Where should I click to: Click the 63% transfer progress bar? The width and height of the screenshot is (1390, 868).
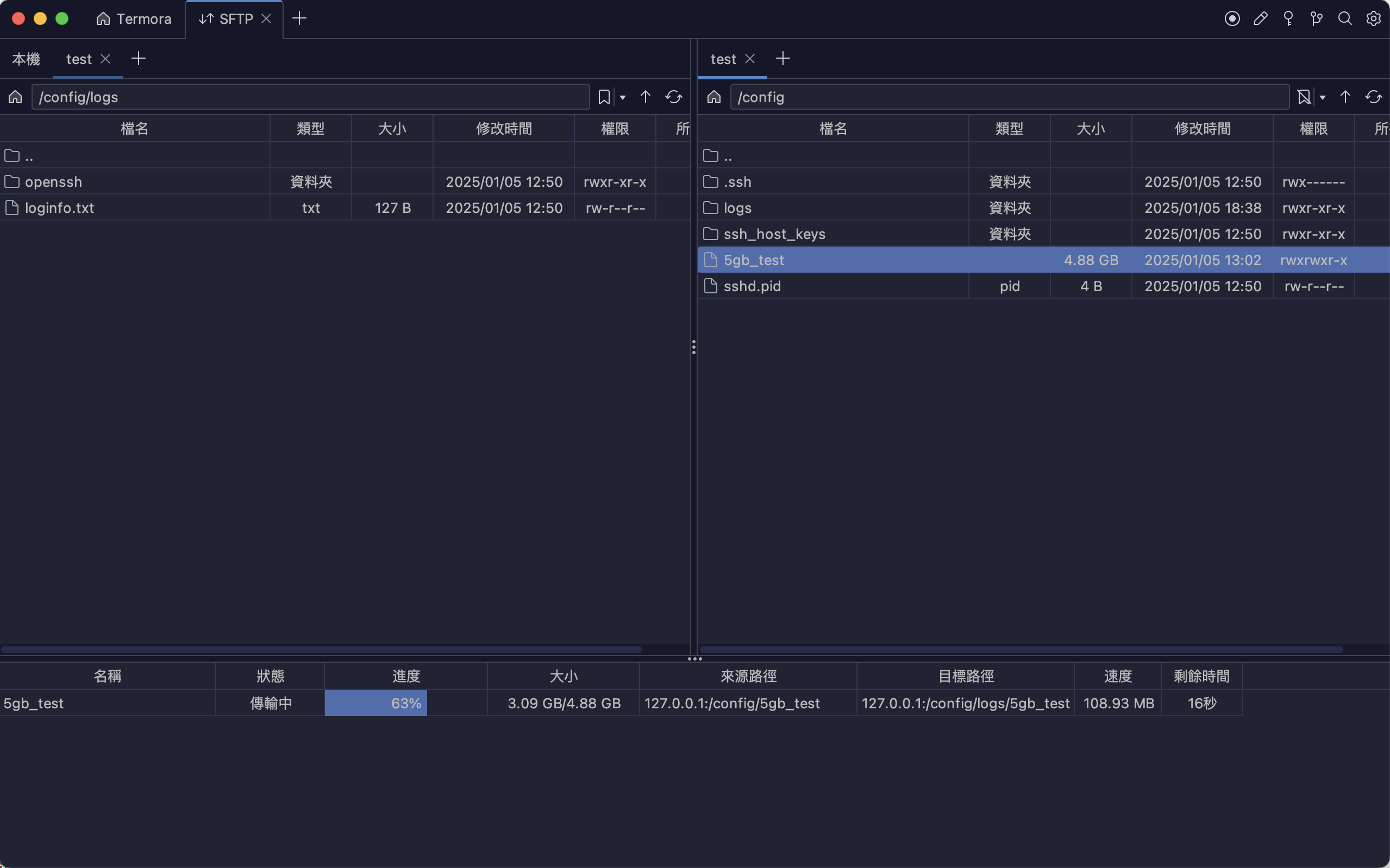[x=405, y=703]
